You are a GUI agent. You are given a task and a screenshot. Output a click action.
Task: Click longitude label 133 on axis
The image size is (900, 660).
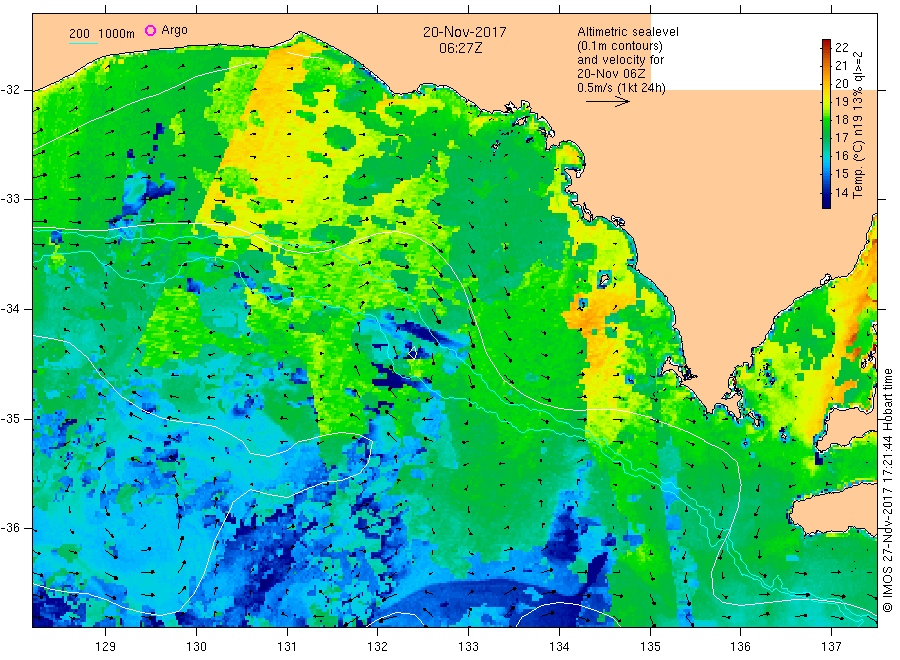pos(468,647)
